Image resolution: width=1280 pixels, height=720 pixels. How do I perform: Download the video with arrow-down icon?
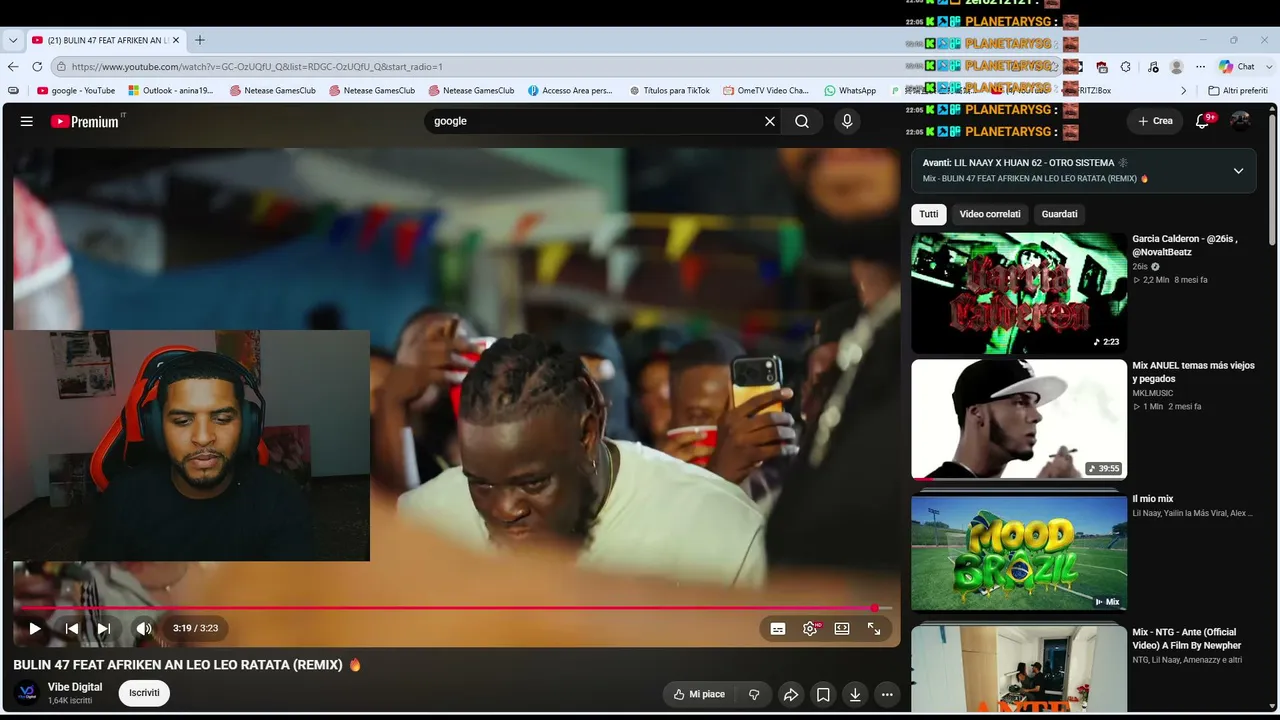coord(855,694)
